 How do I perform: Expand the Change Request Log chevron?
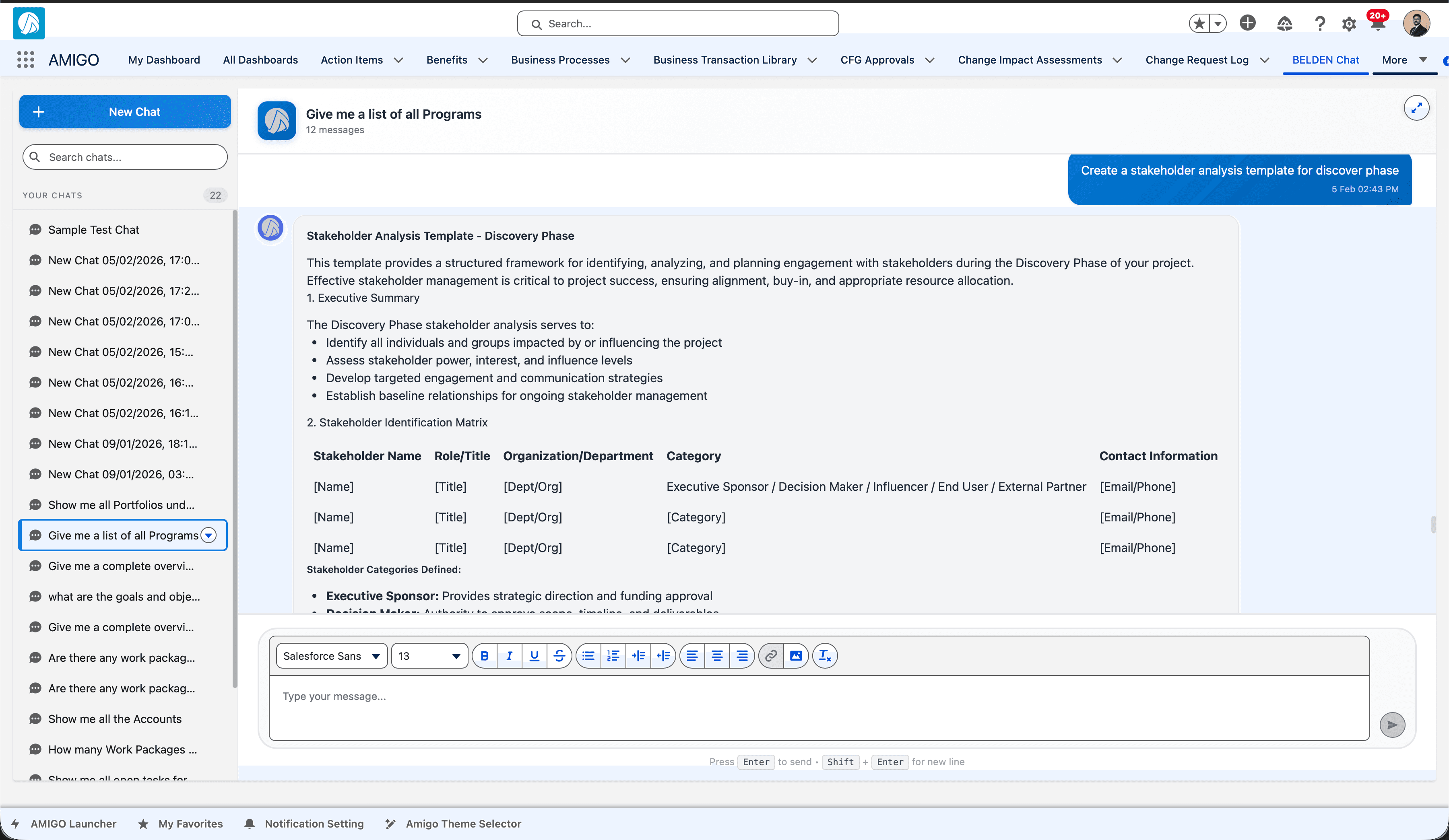coord(1264,60)
